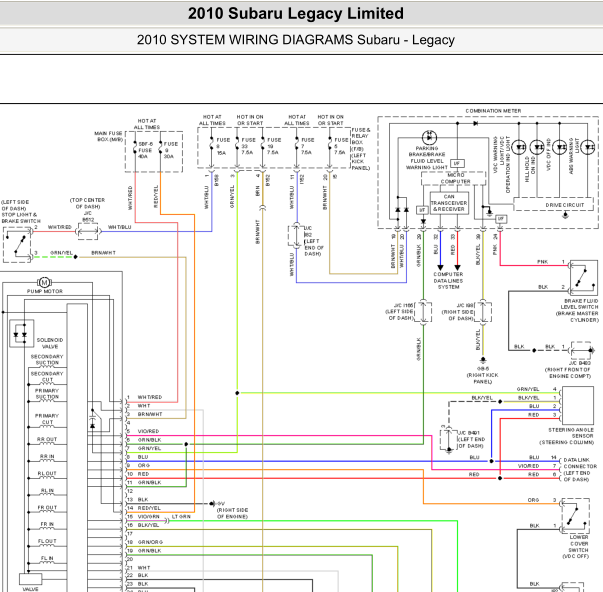The width and height of the screenshot is (603, 592).
Task: Click the FR OUT valve label
Action: point(47,507)
